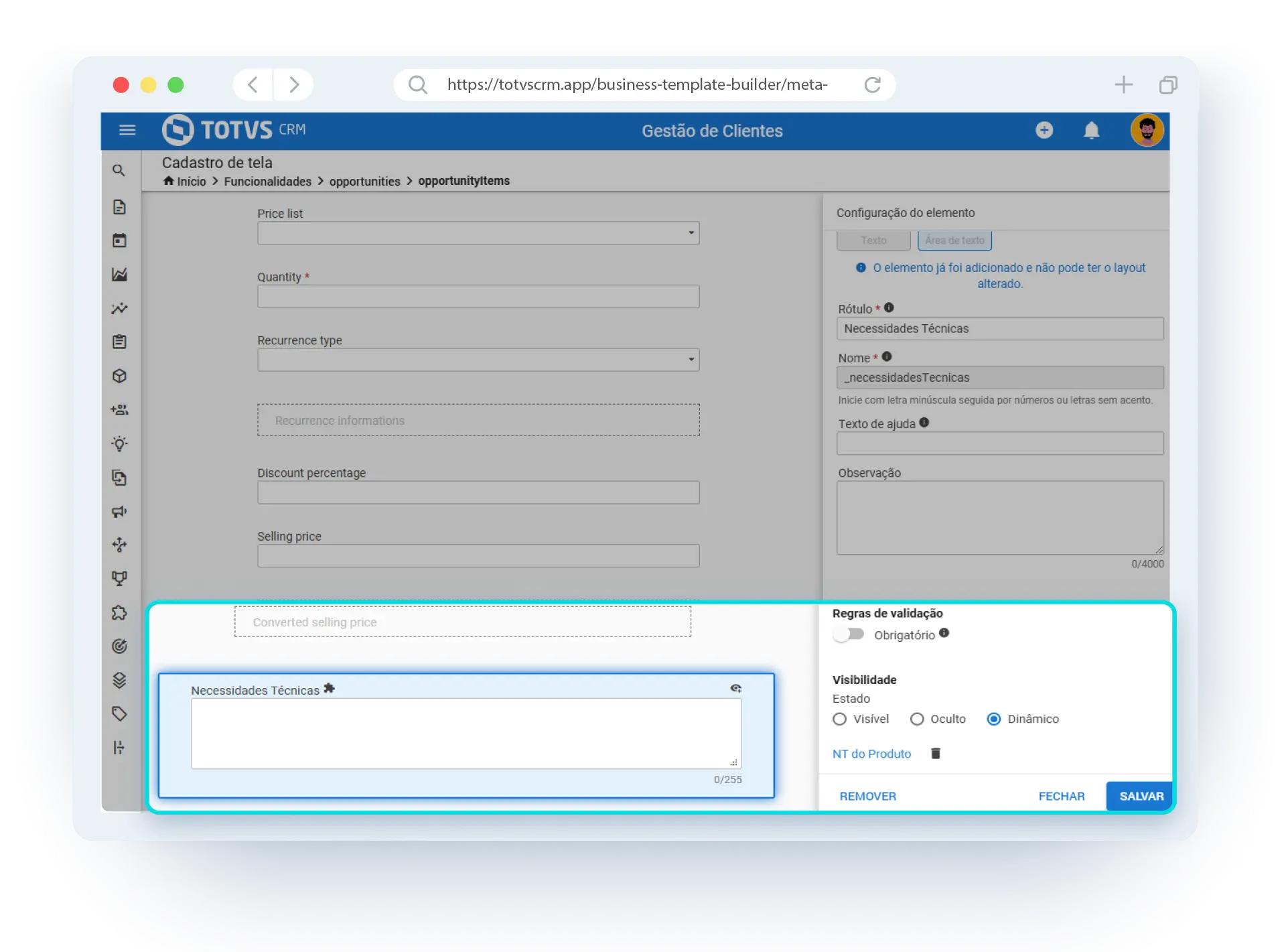Screen dimensions: 1284x952
Task: Click the Discount percentage field
Action: point(478,492)
